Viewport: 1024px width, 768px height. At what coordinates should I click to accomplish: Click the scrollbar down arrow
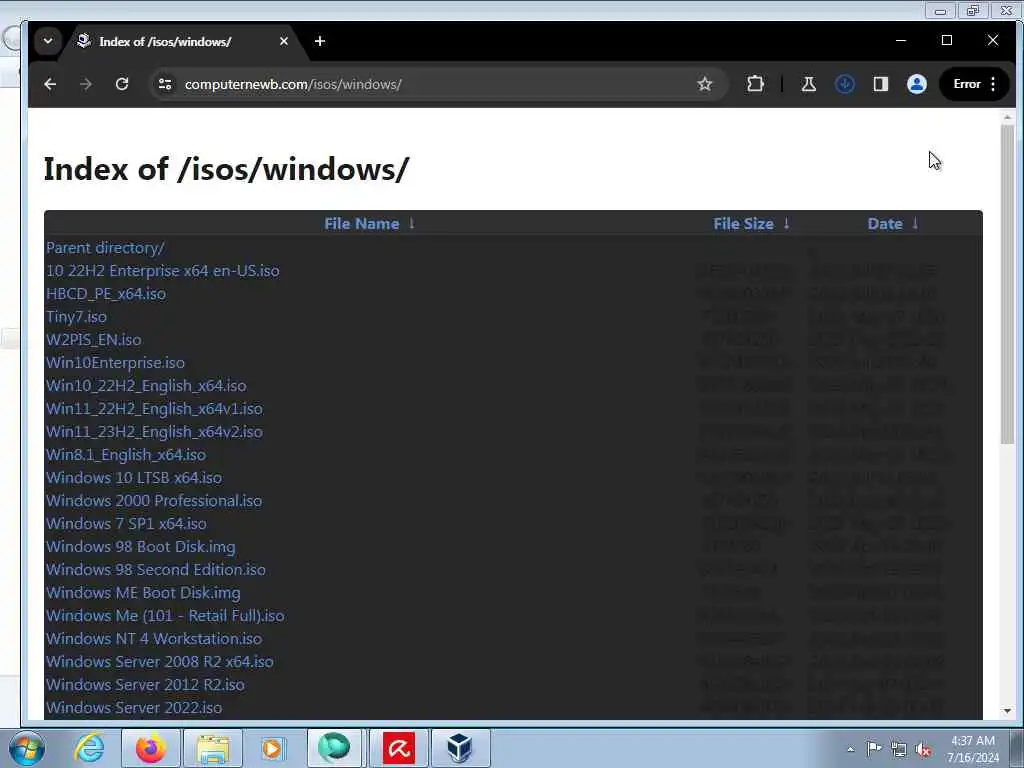tap(1007, 711)
